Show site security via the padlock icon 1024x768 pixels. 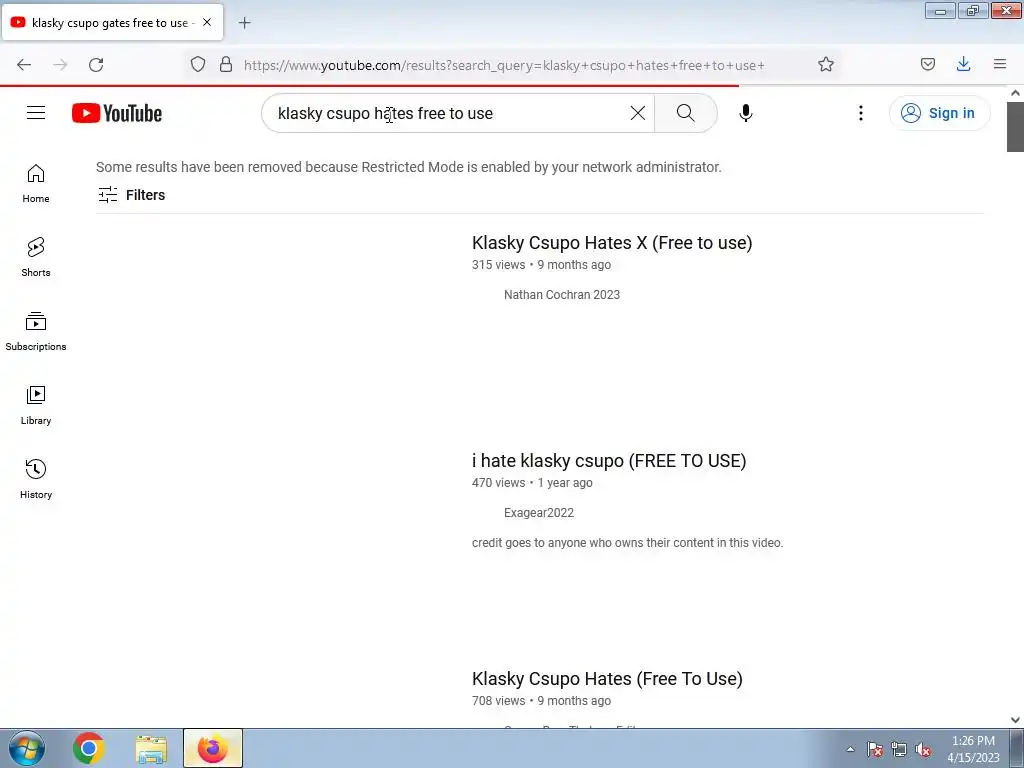click(x=226, y=64)
